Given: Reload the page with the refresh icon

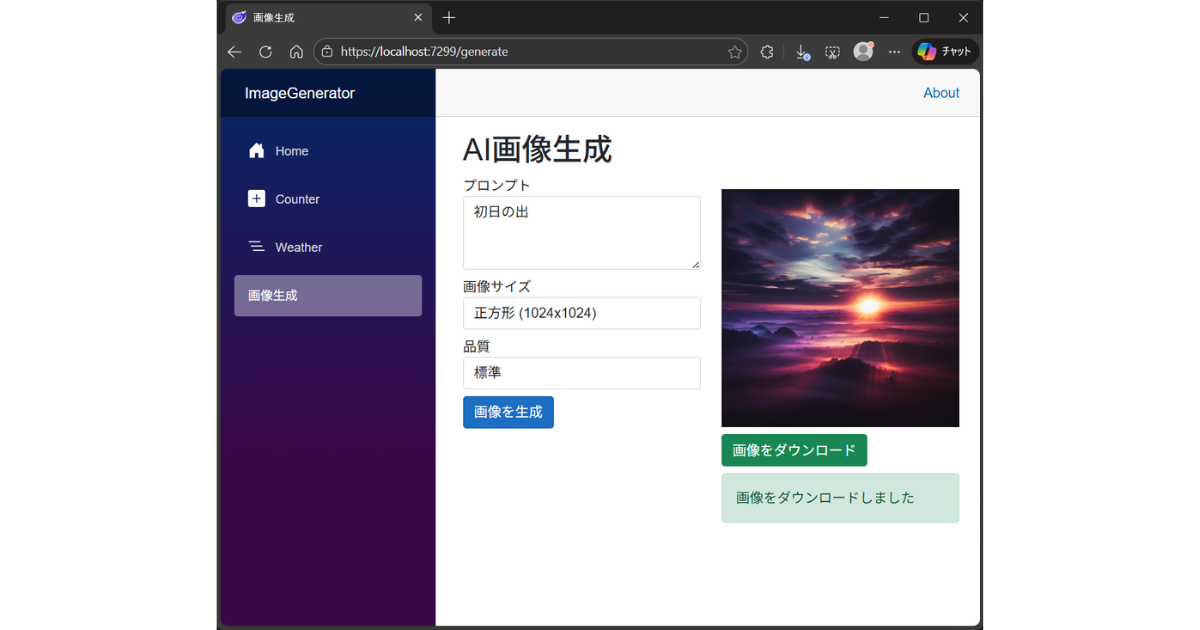Looking at the screenshot, I should [265, 52].
